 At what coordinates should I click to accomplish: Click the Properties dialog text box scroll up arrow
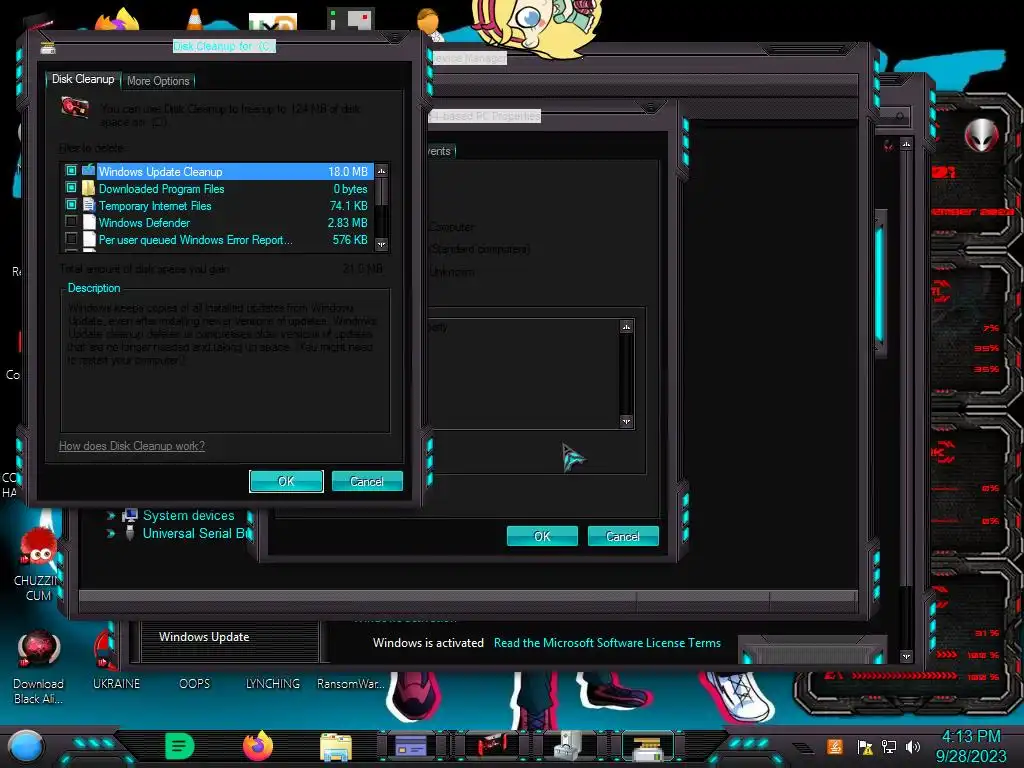pos(626,327)
